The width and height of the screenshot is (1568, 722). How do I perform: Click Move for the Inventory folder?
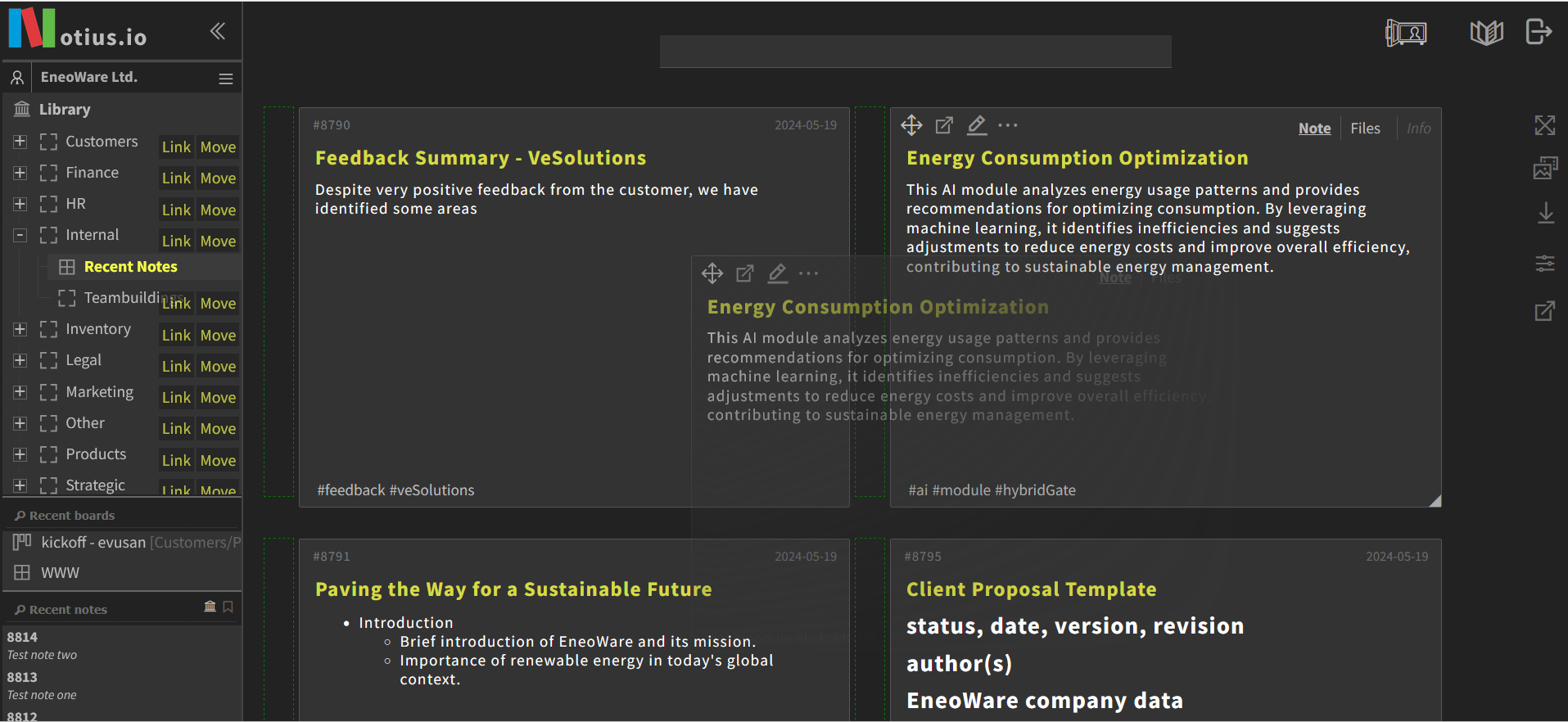(x=218, y=336)
